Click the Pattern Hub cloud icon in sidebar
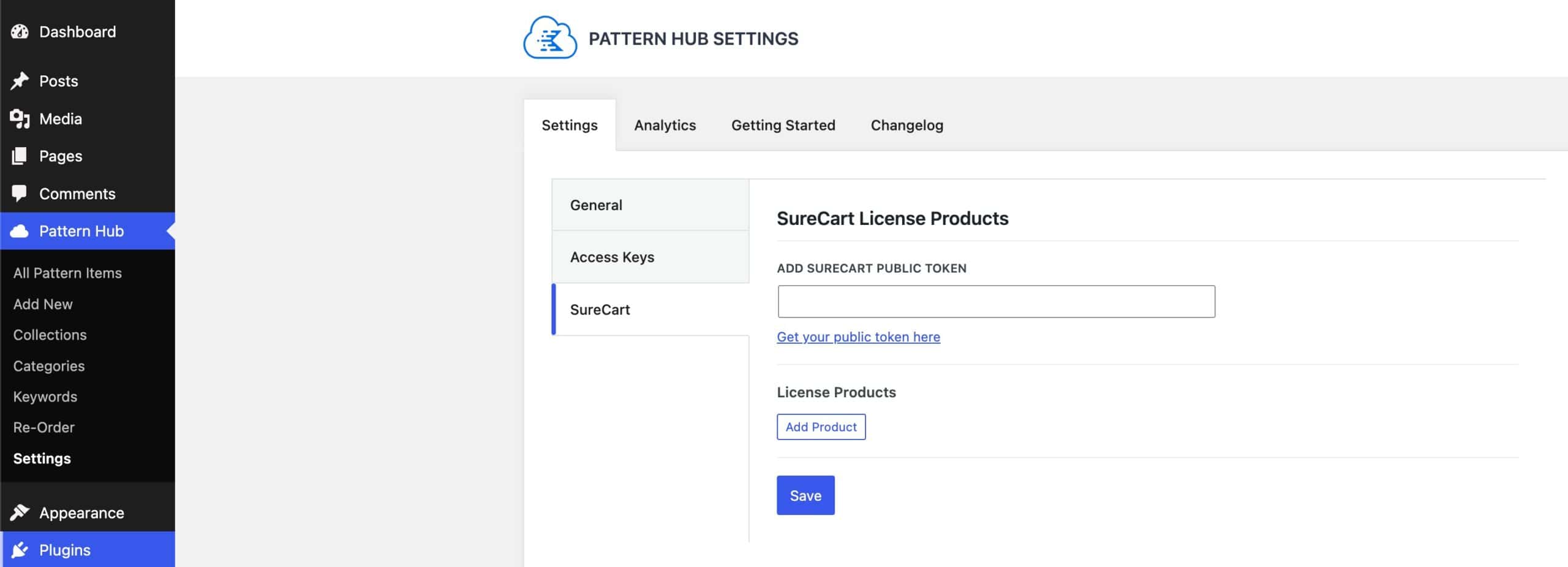The width and height of the screenshot is (1568, 567). [20, 231]
